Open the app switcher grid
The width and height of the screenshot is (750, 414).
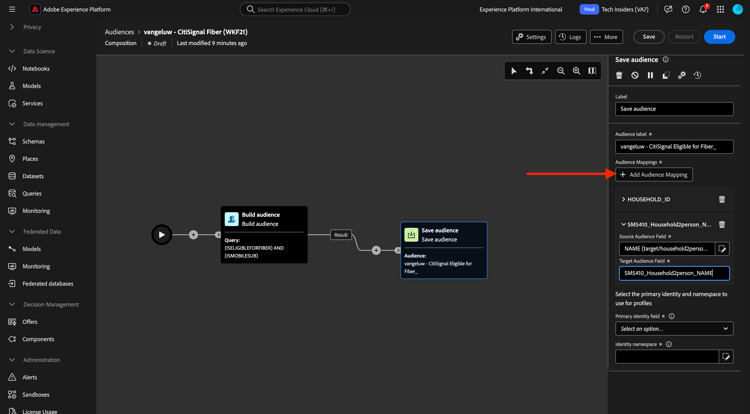click(720, 9)
